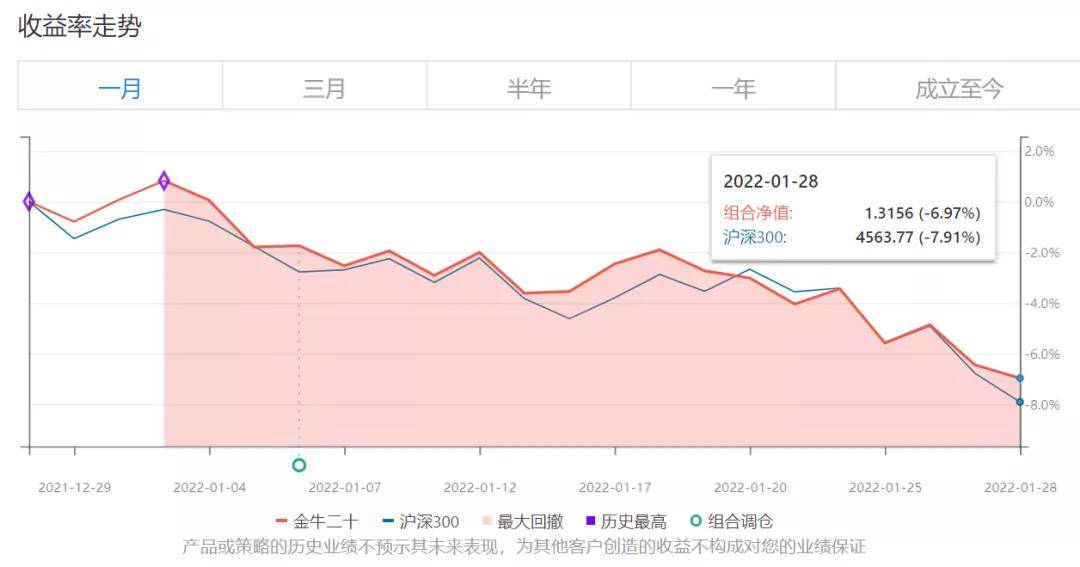Click the purple diamond at chart start
The image size is (1080, 567).
pyautogui.click(x=29, y=202)
